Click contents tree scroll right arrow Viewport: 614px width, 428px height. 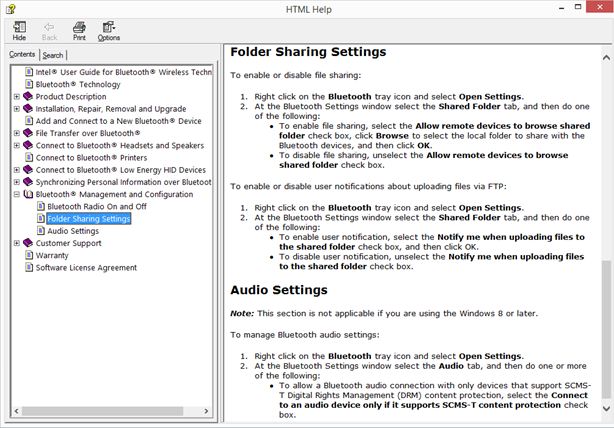[206, 411]
